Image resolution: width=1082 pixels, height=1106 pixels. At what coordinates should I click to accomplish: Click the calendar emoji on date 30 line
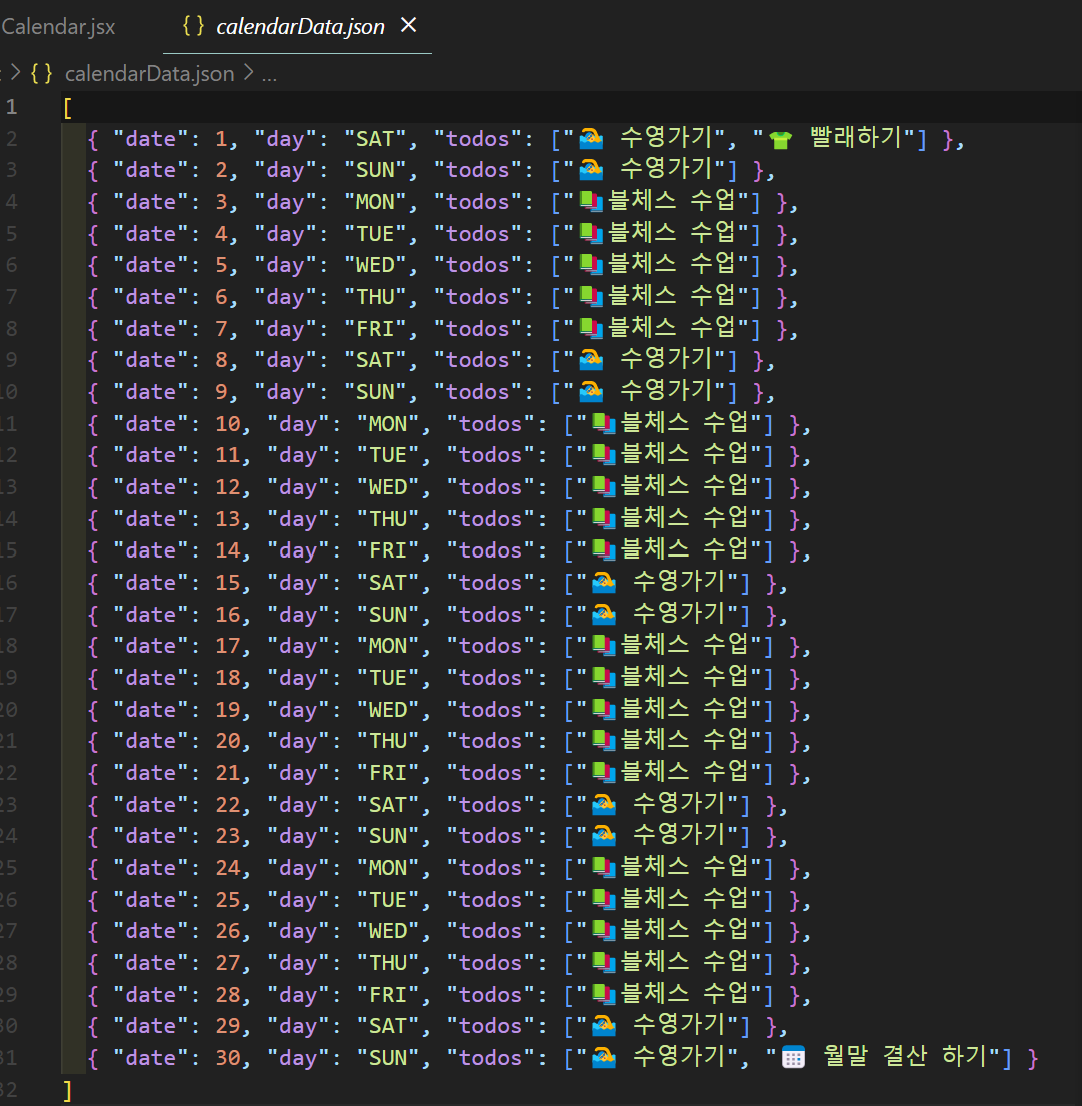click(x=794, y=1058)
